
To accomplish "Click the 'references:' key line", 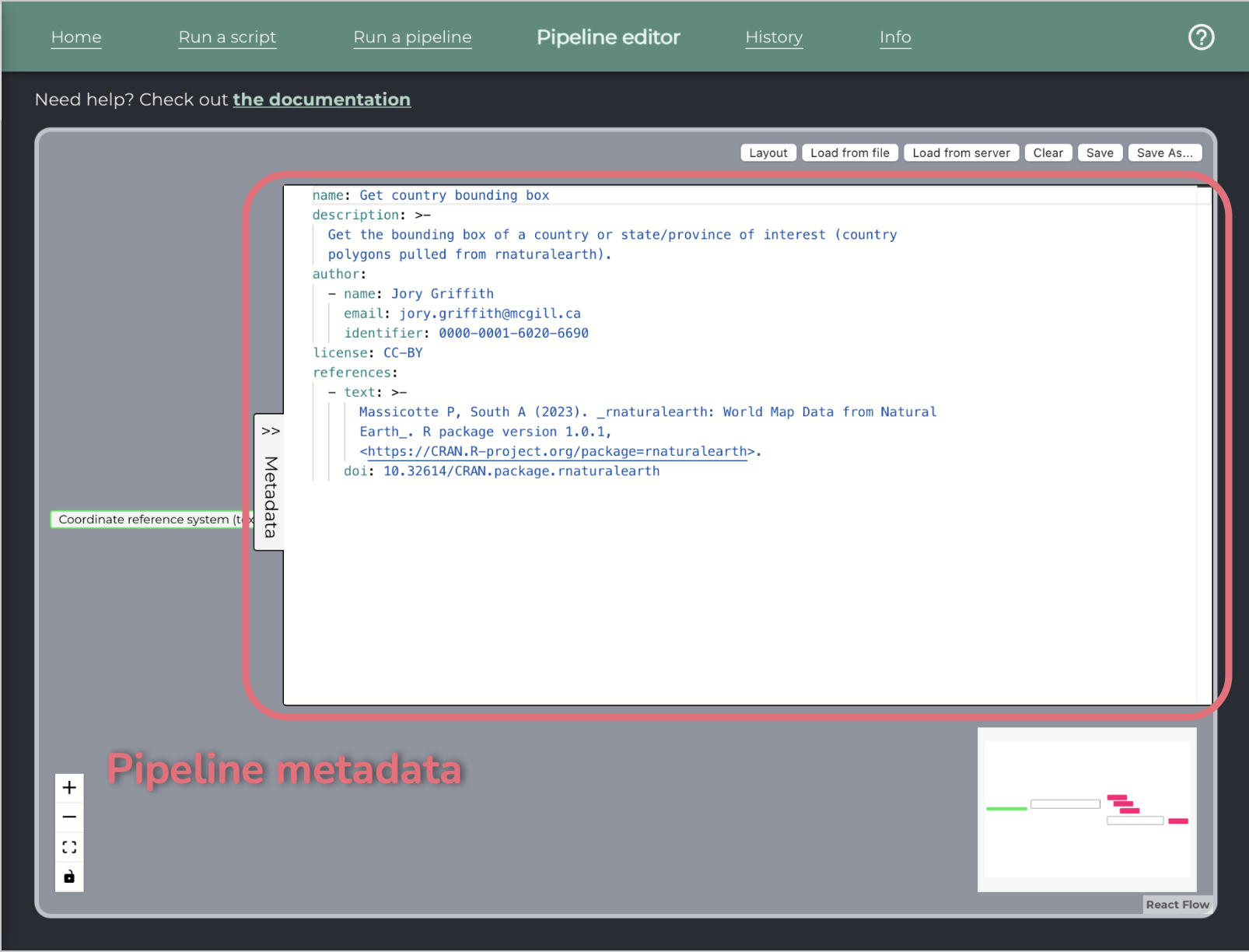I will point(355,373).
